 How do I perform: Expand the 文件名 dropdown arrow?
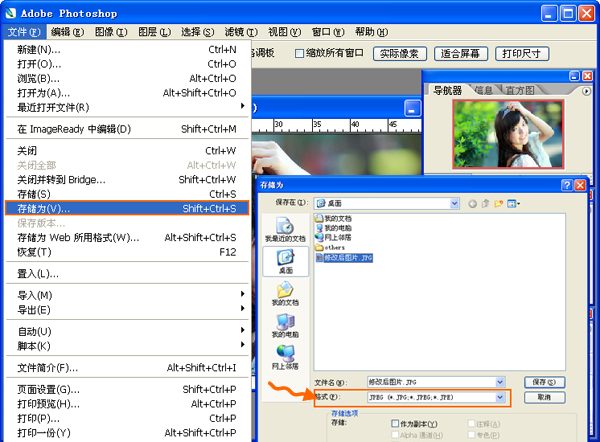pos(500,382)
